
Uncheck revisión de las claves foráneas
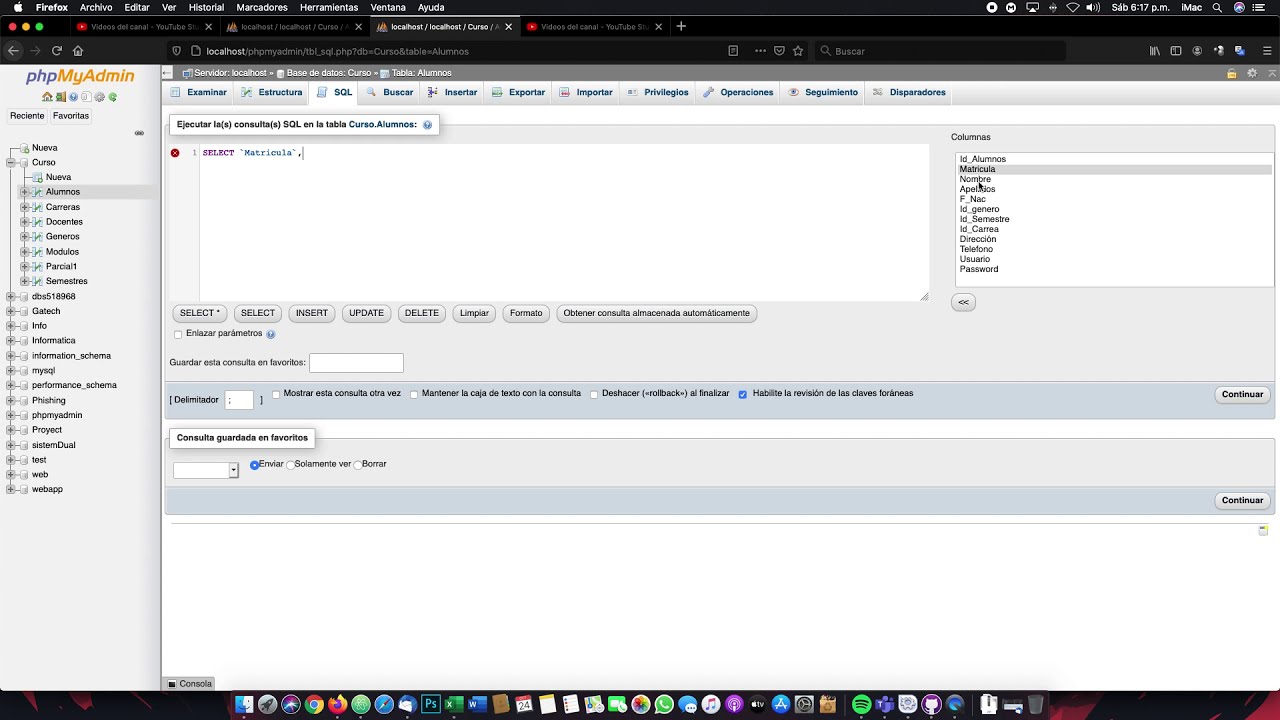743,394
